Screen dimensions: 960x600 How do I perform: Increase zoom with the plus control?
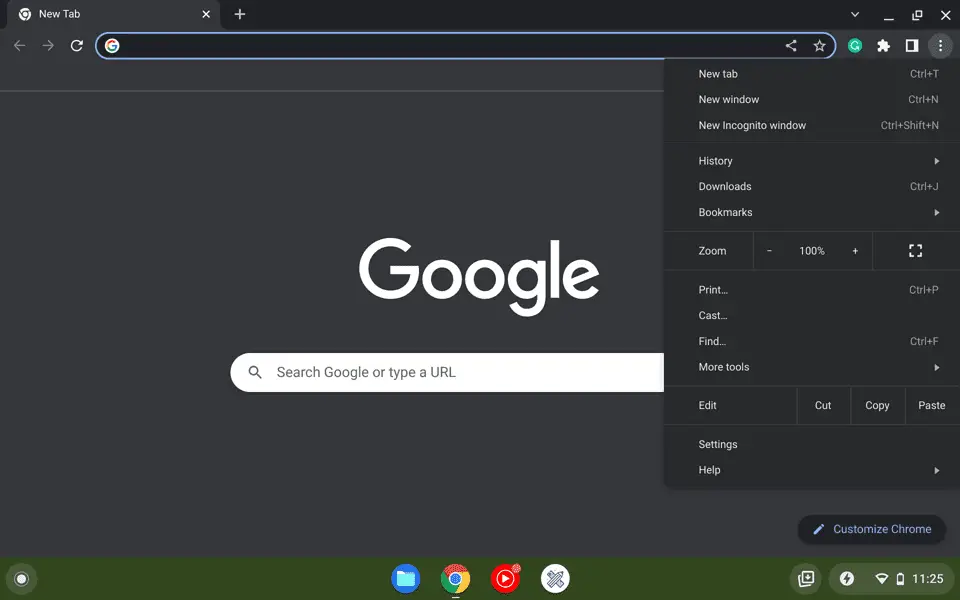(x=855, y=251)
